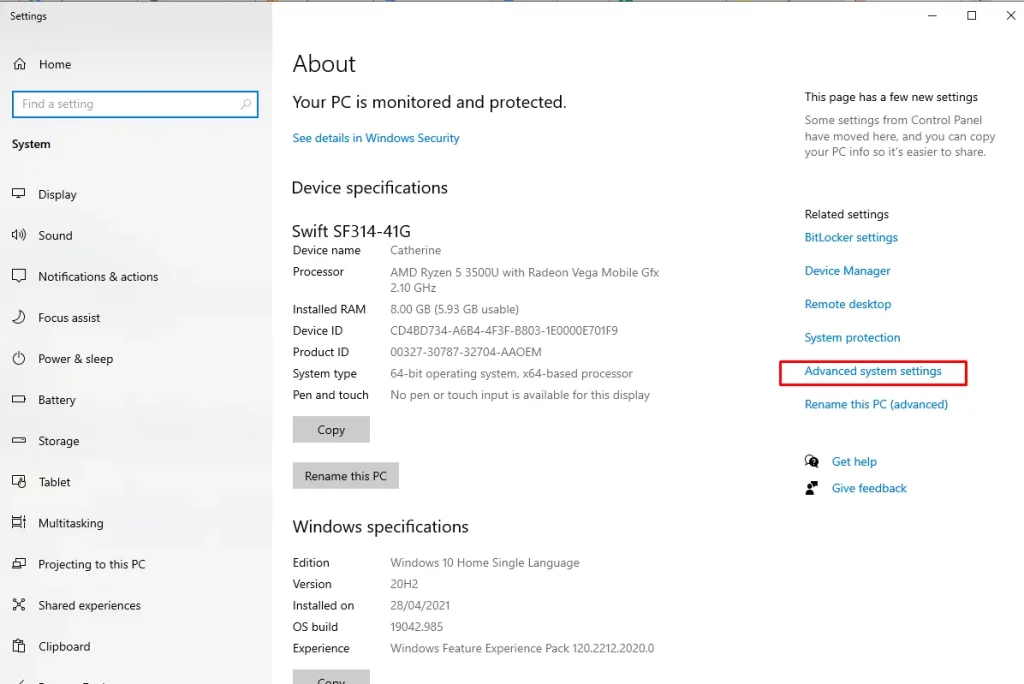Open Projecting to this PC

[91, 564]
